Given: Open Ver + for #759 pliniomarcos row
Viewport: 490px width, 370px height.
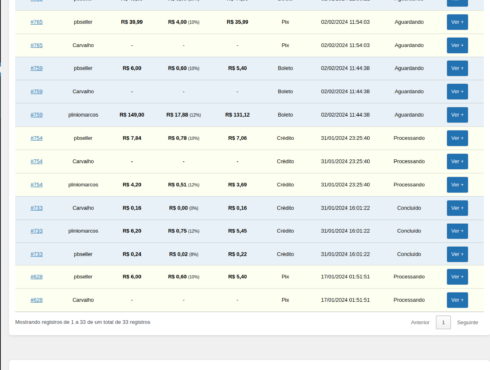Looking at the screenshot, I should 457,115.
